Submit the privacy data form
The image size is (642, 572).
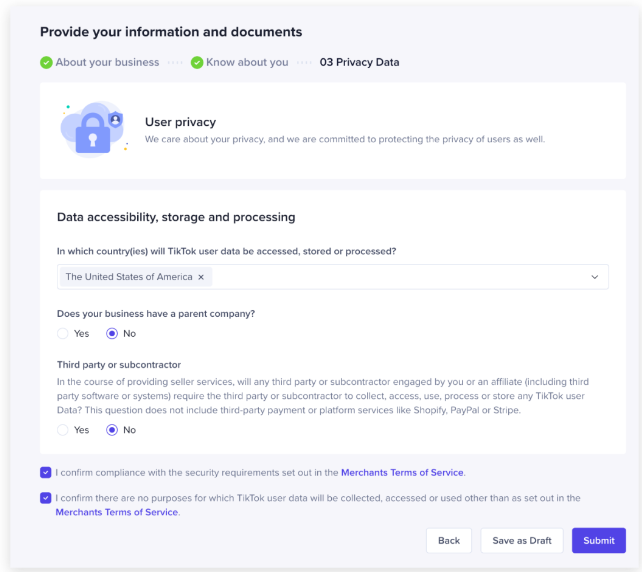tap(599, 541)
